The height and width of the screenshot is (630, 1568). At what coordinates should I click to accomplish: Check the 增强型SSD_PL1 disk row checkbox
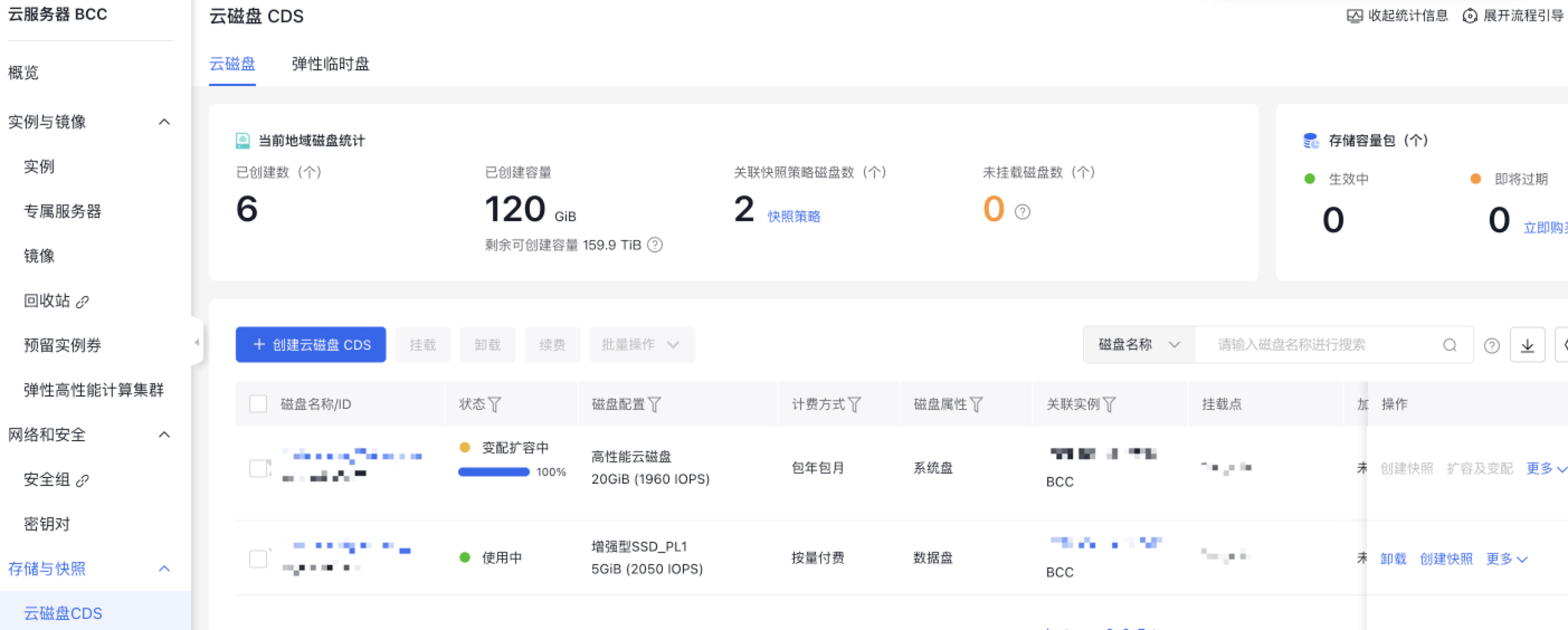tap(258, 559)
